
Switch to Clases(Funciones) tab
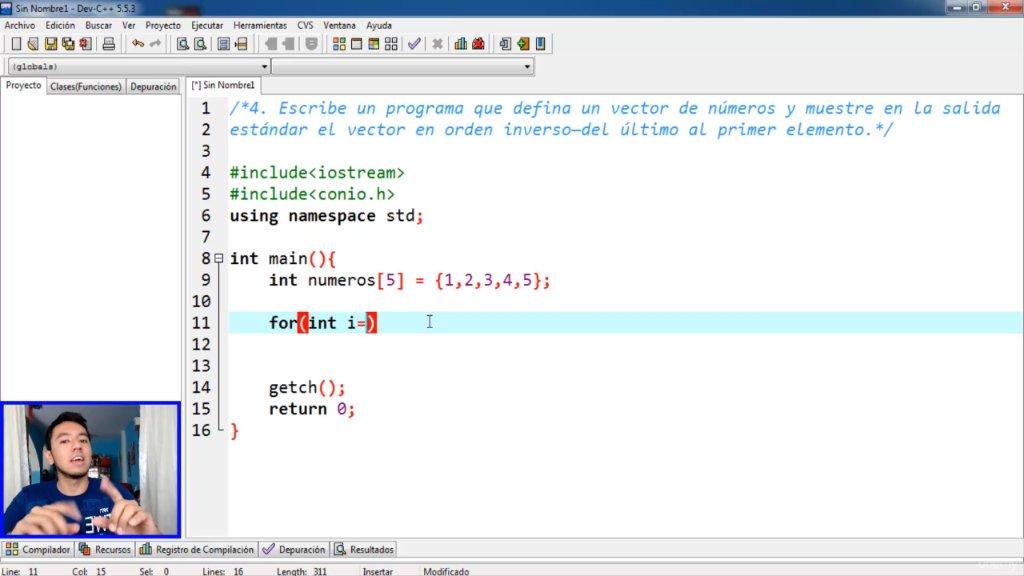pyautogui.click(x=86, y=86)
